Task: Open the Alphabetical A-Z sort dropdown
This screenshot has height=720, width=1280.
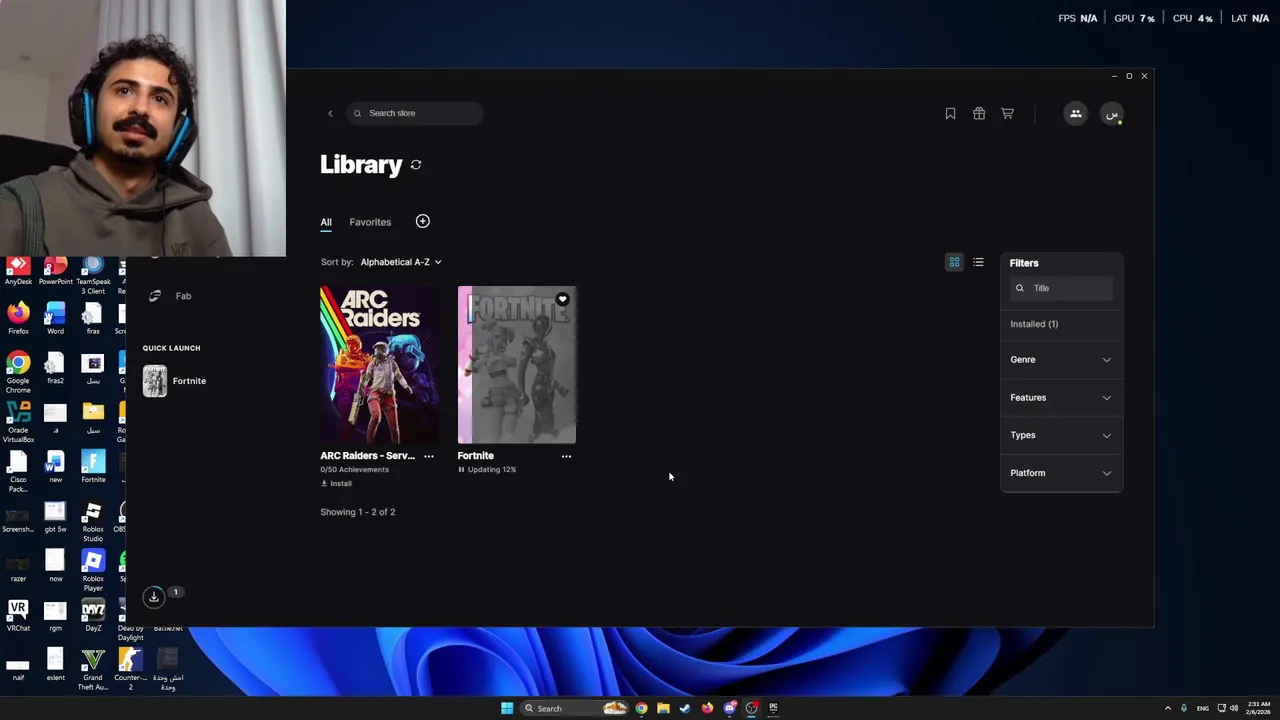Action: [400, 262]
